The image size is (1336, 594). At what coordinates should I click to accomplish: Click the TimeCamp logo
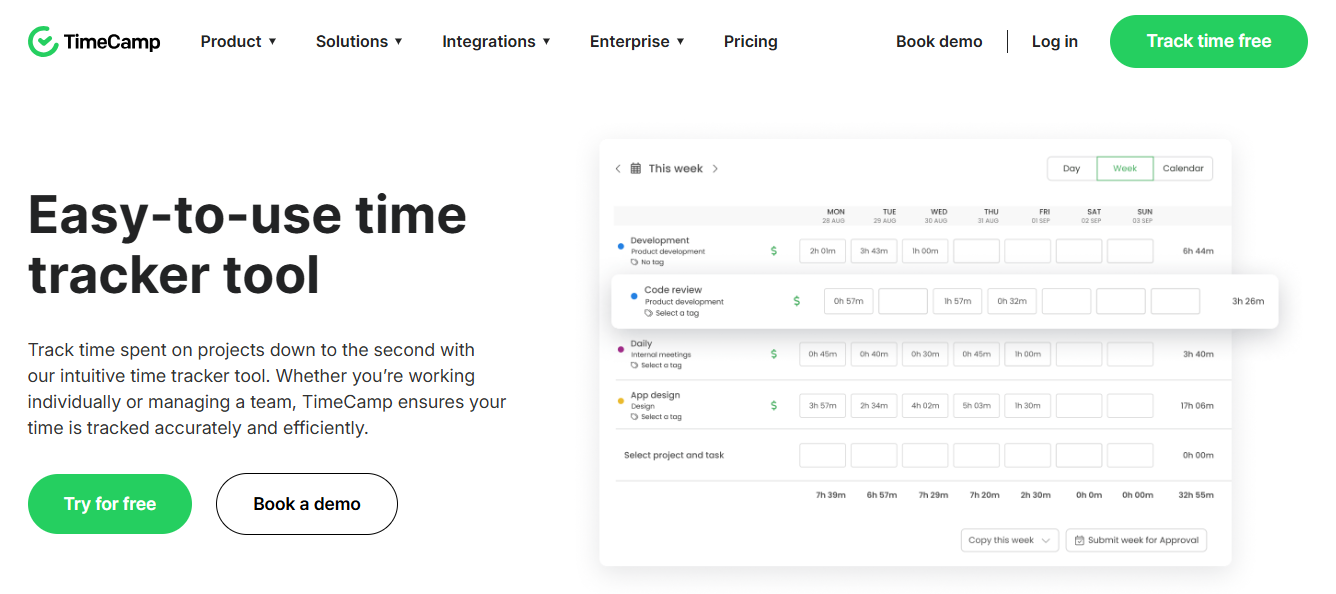[x=94, y=41]
